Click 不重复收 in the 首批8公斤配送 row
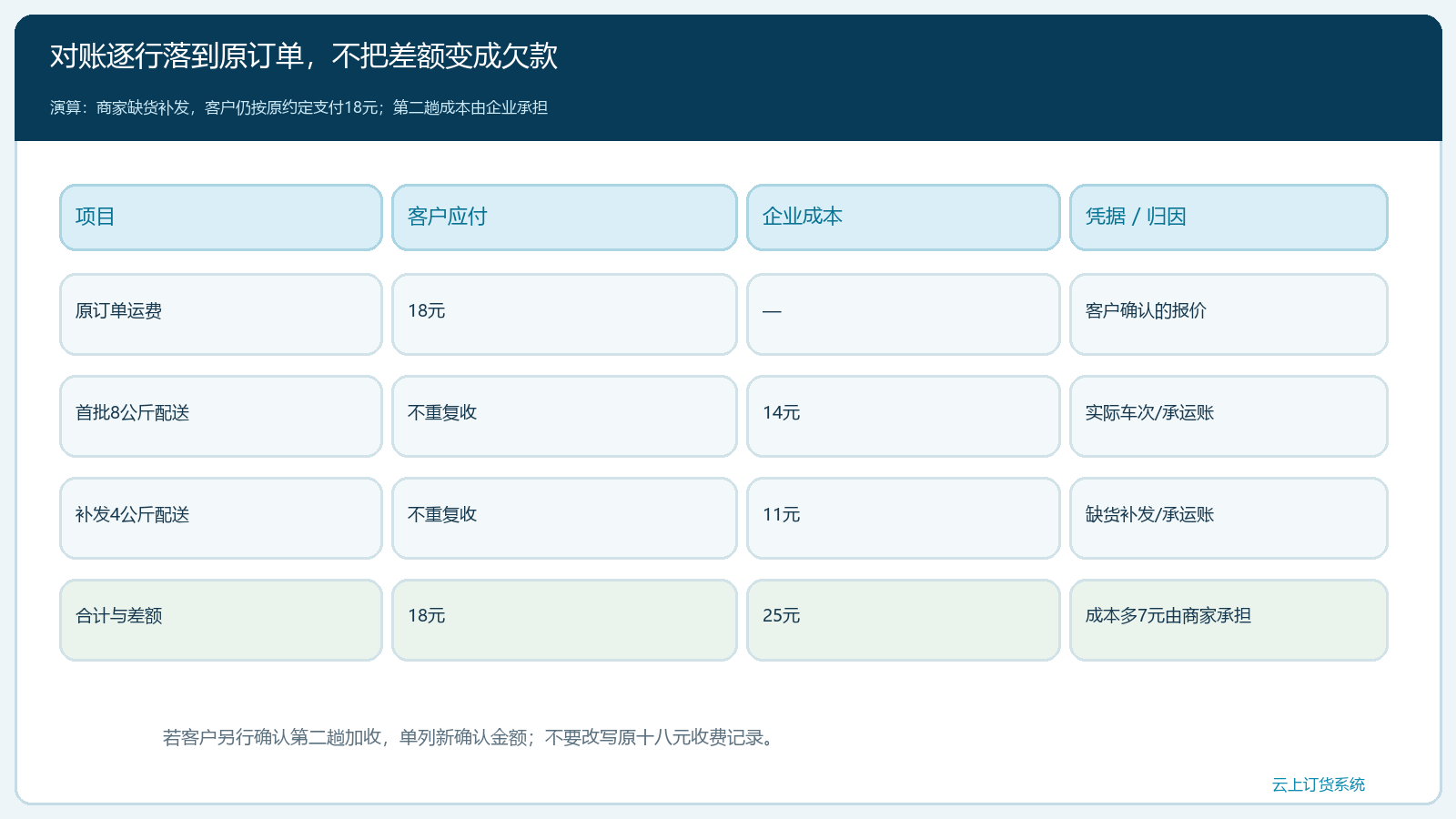 pos(564,416)
